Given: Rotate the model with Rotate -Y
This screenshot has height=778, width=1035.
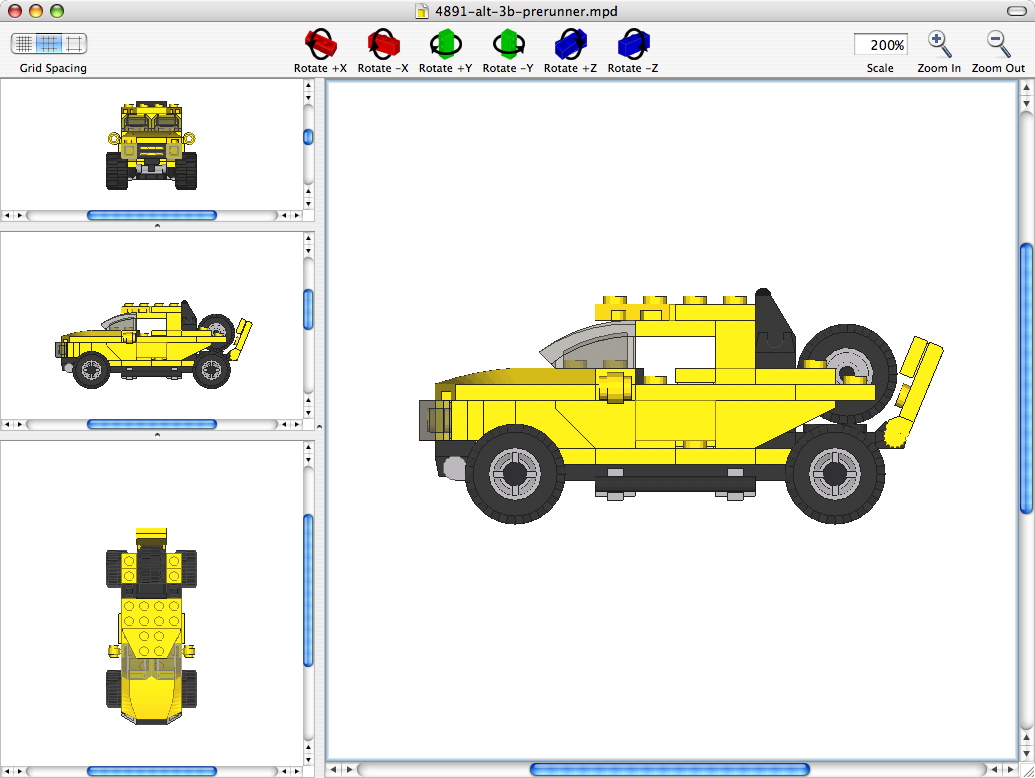Looking at the screenshot, I should [507, 44].
